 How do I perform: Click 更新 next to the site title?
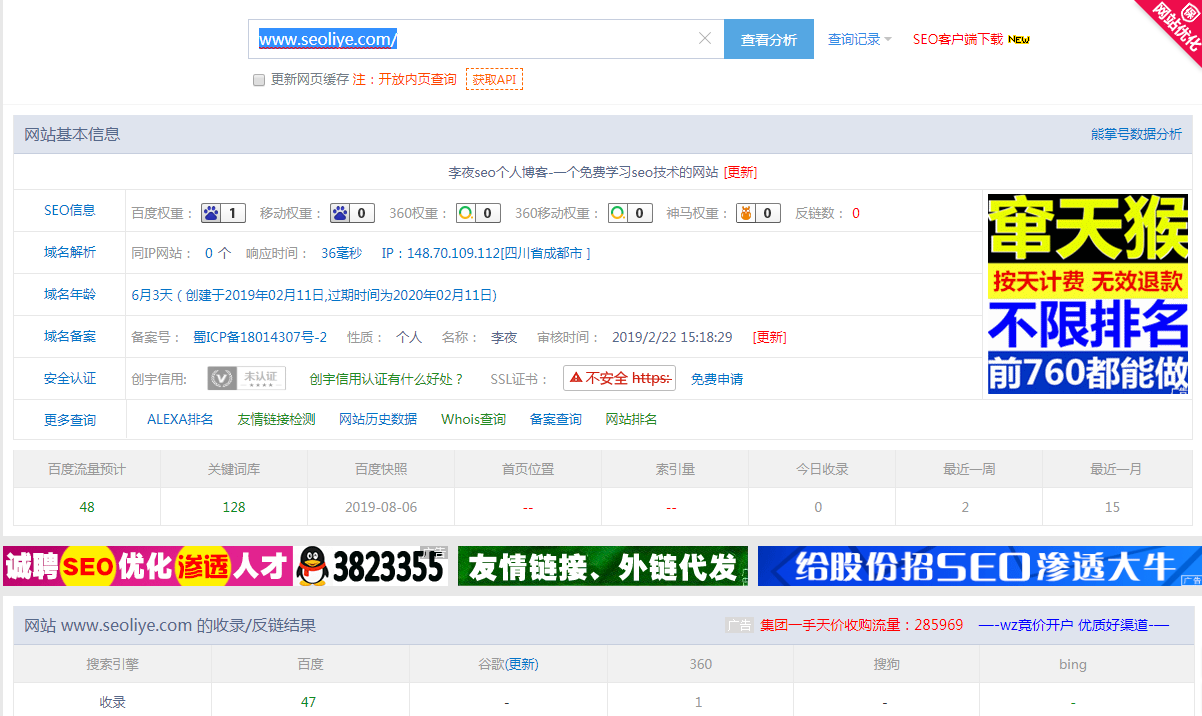point(741,172)
